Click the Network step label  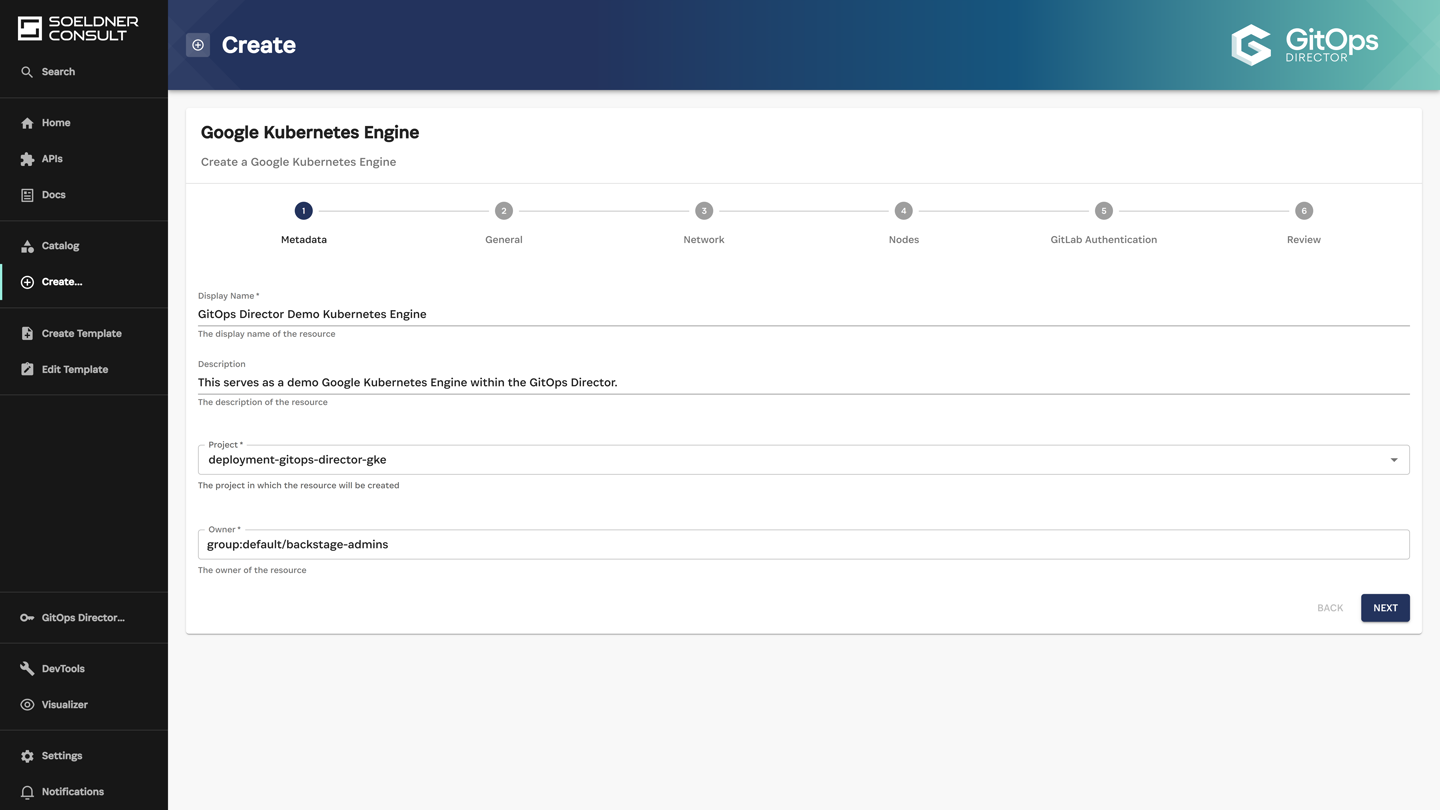pyautogui.click(x=704, y=240)
